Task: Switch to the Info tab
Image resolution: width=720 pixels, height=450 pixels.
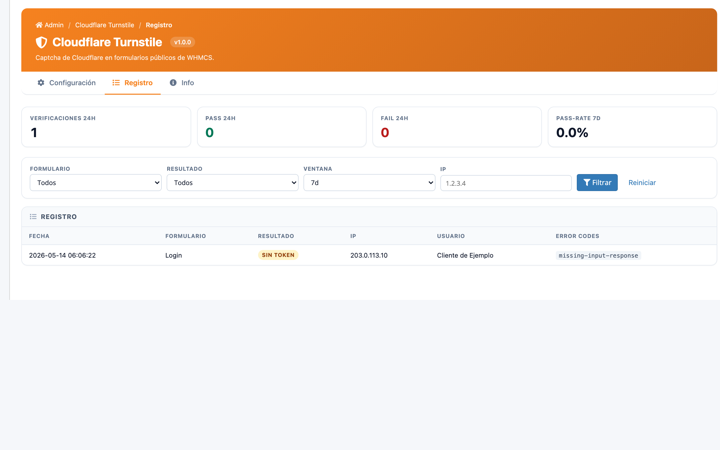Action: pos(182,83)
